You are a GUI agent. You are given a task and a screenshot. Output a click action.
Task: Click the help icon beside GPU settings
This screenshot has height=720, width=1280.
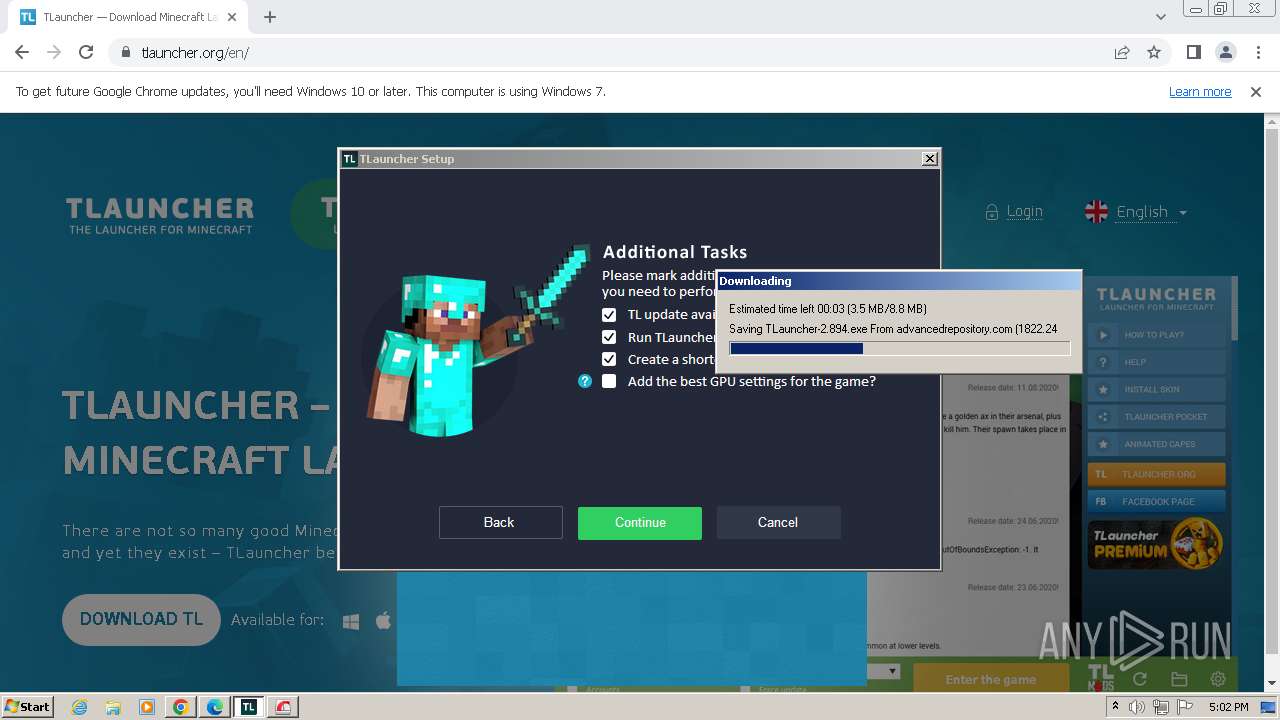pyautogui.click(x=585, y=381)
